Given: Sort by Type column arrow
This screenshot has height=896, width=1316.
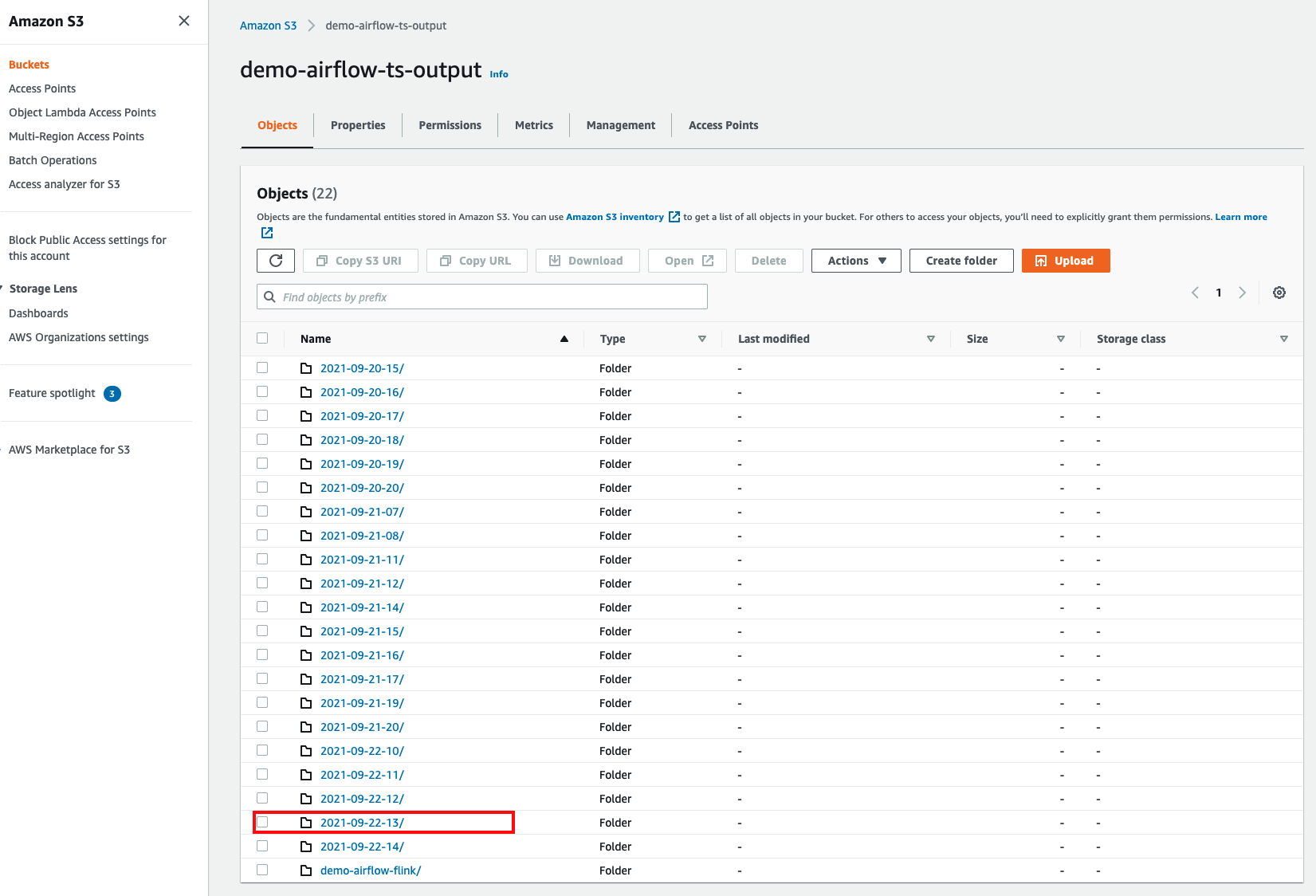Looking at the screenshot, I should click(x=702, y=339).
